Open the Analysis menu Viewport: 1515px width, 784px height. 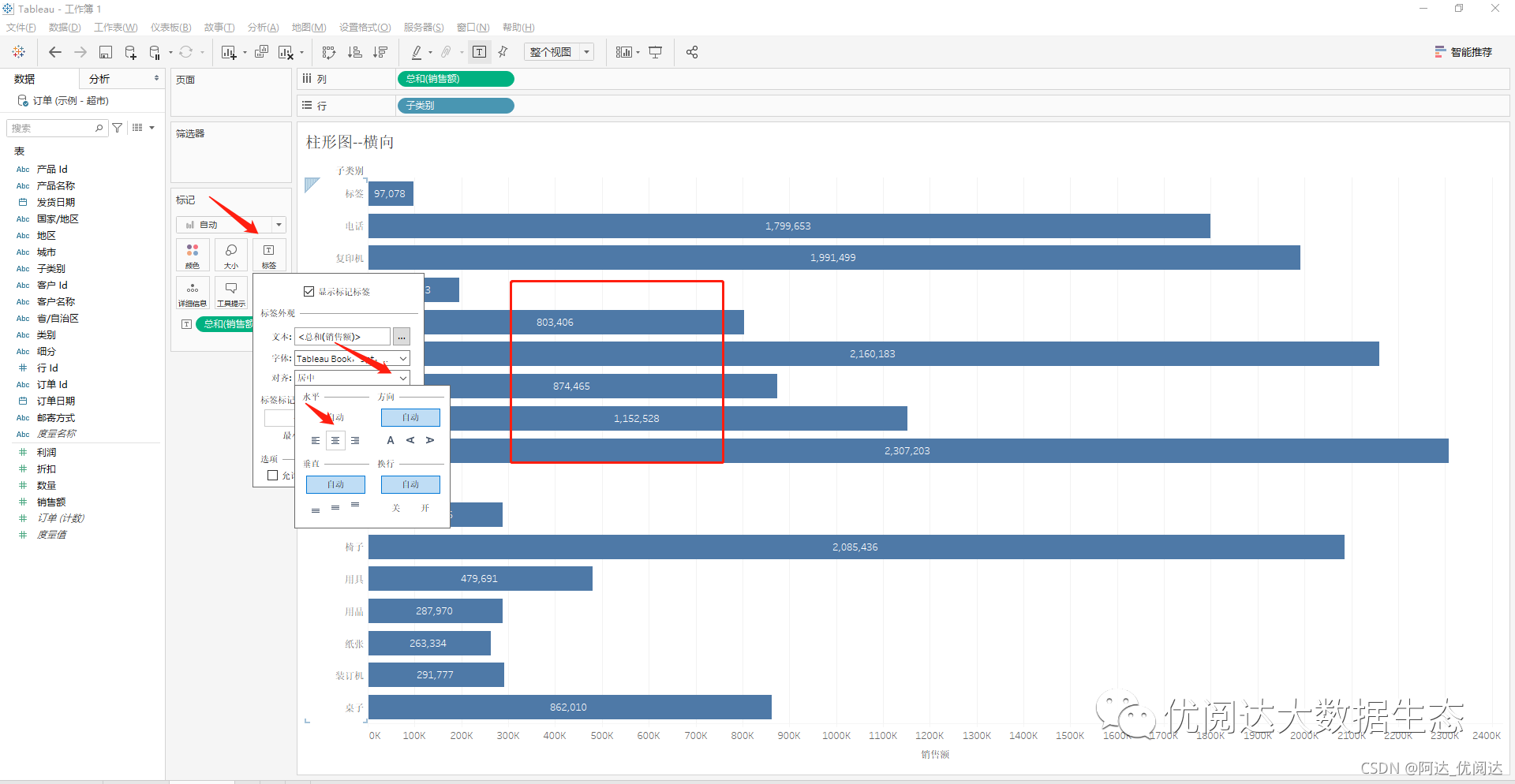(264, 28)
